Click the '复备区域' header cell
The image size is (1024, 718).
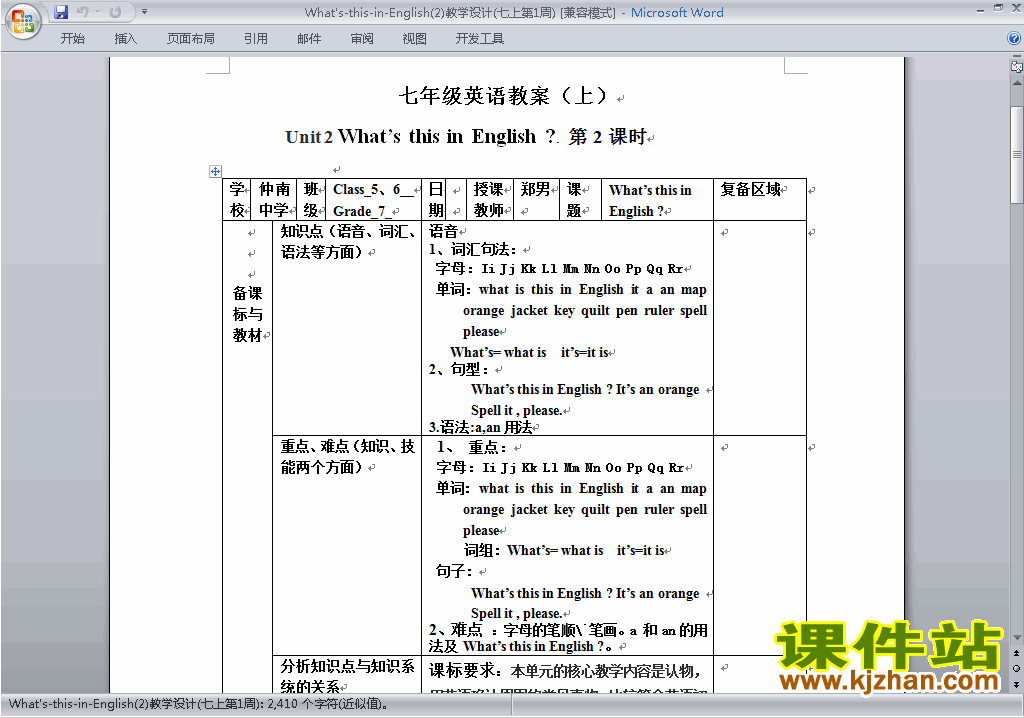pyautogui.click(x=760, y=199)
